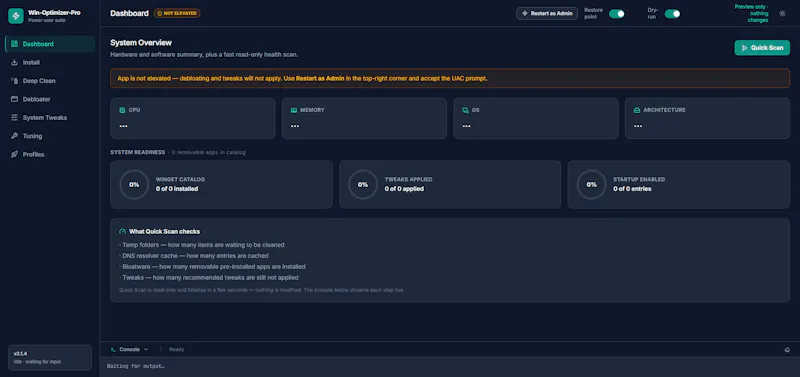Click the 'Tweaks — how many recommended' line
This screenshot has height=377, width=800.
[x=209, y=278]
